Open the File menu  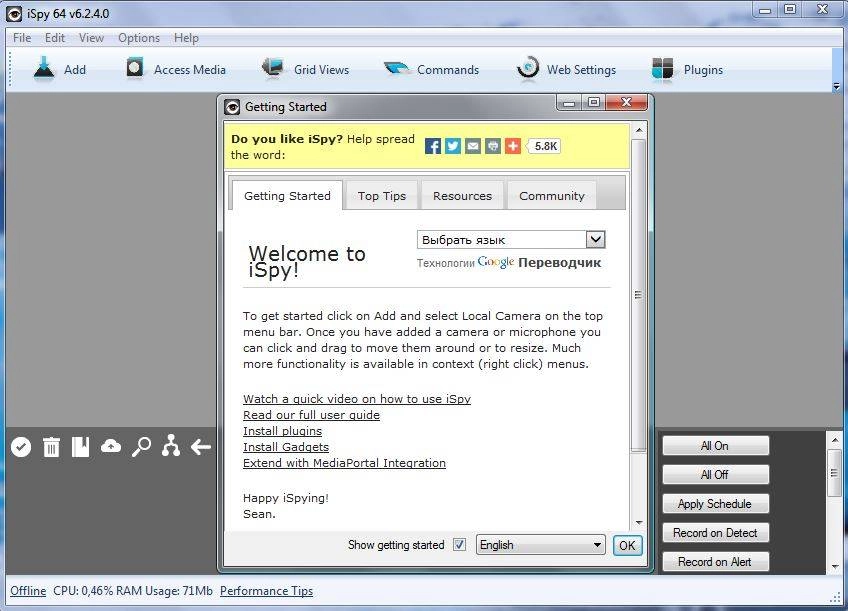coord(22,38)
